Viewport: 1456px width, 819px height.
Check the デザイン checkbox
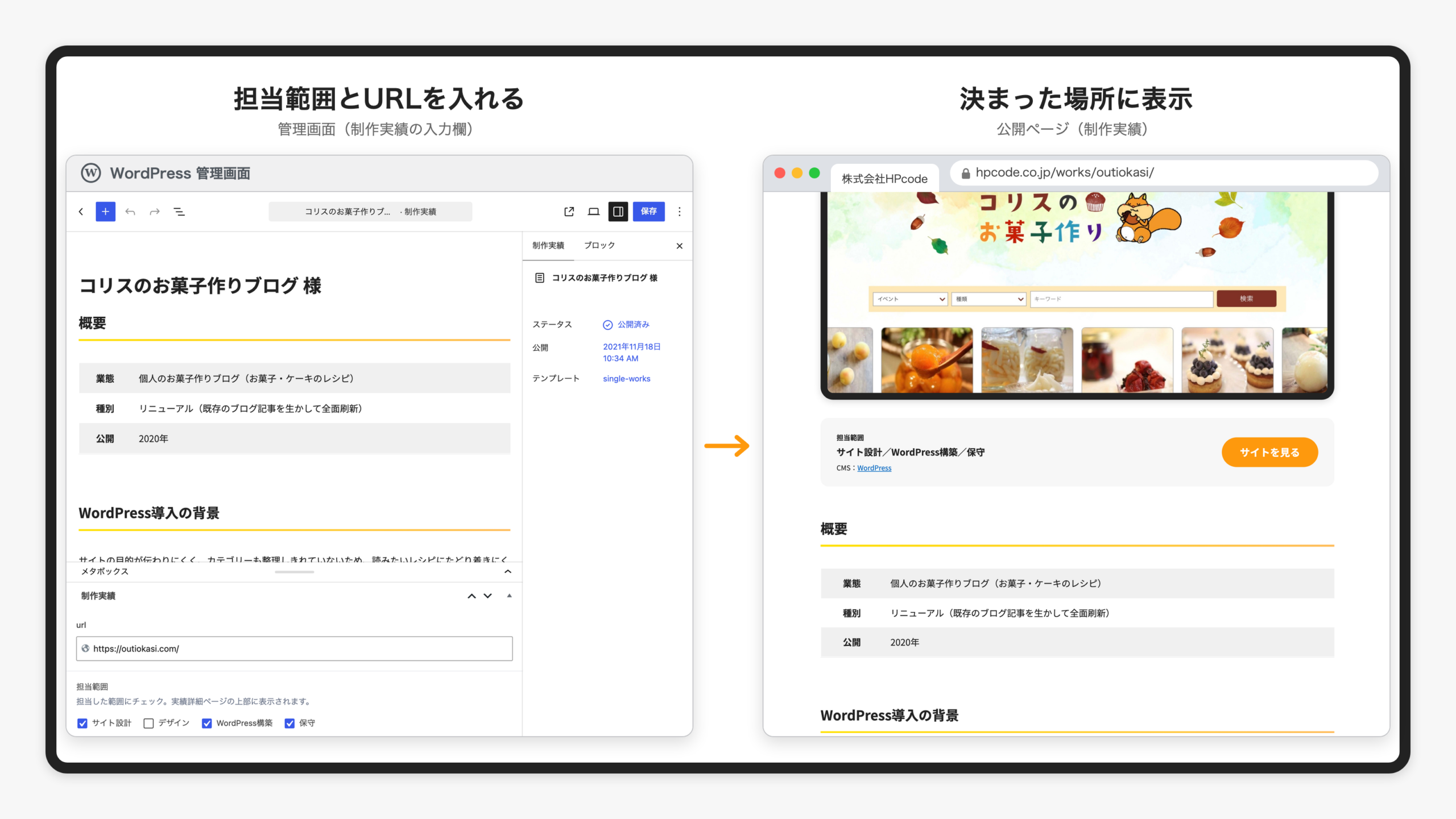148,723
